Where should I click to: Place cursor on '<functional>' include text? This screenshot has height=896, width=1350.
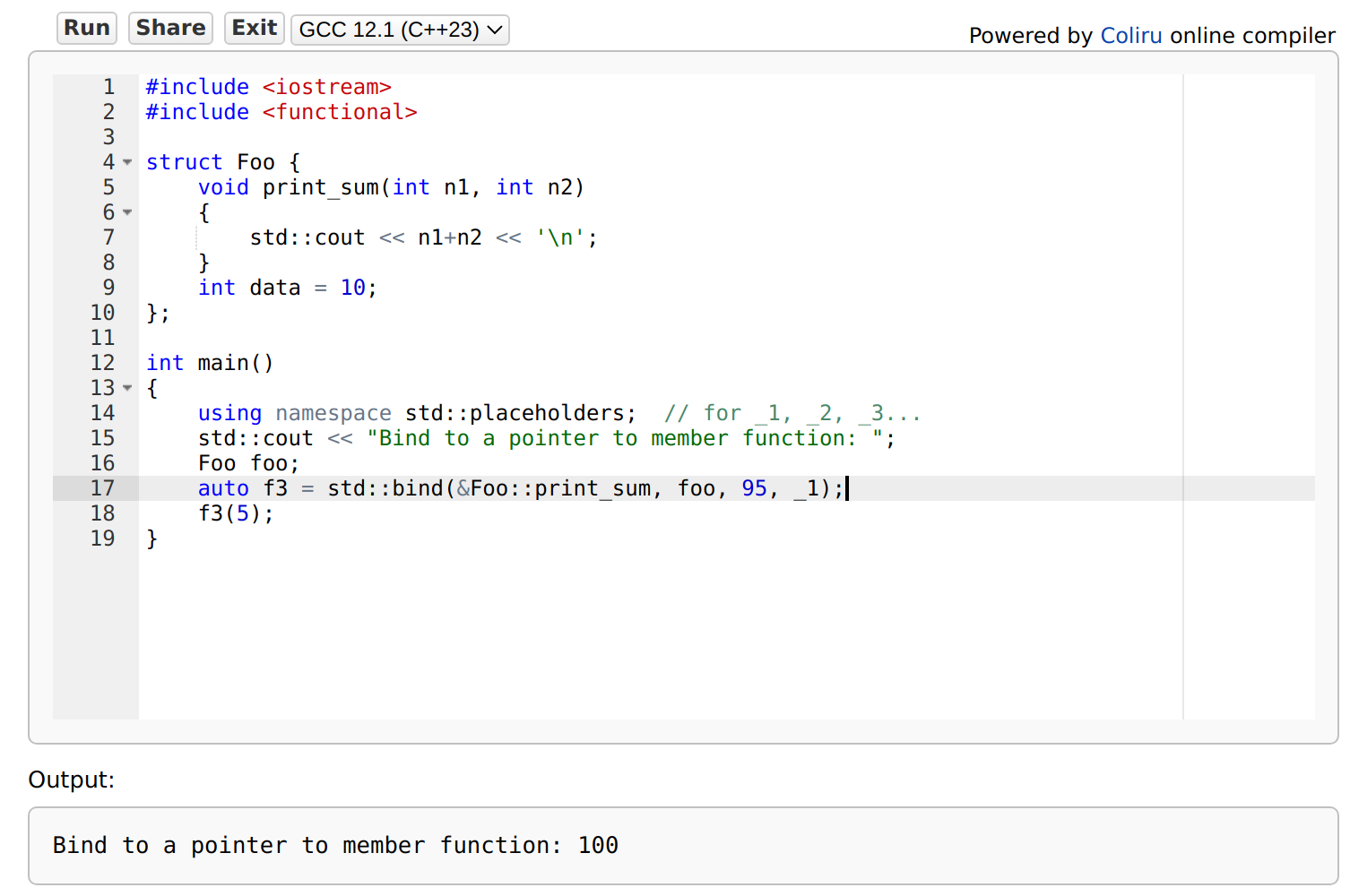[340, 112]
